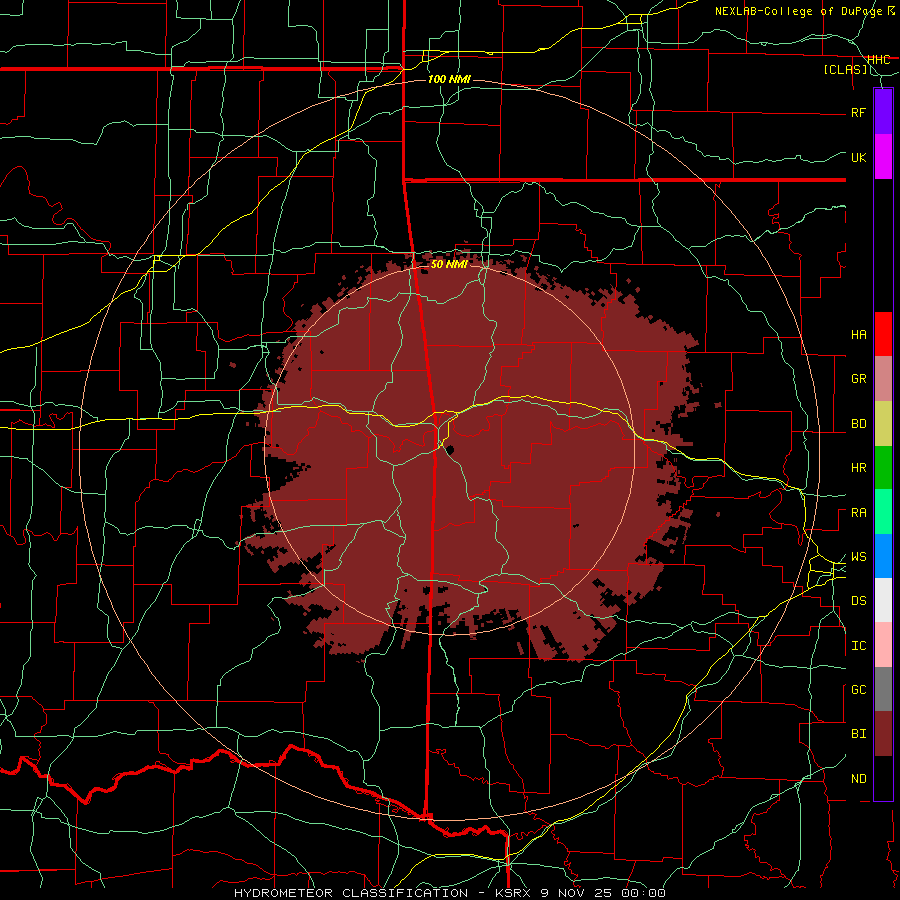Click the IC pink legend swatch
Image resolution: width=900 pixels, height=900 pixels.
[883, 645]
